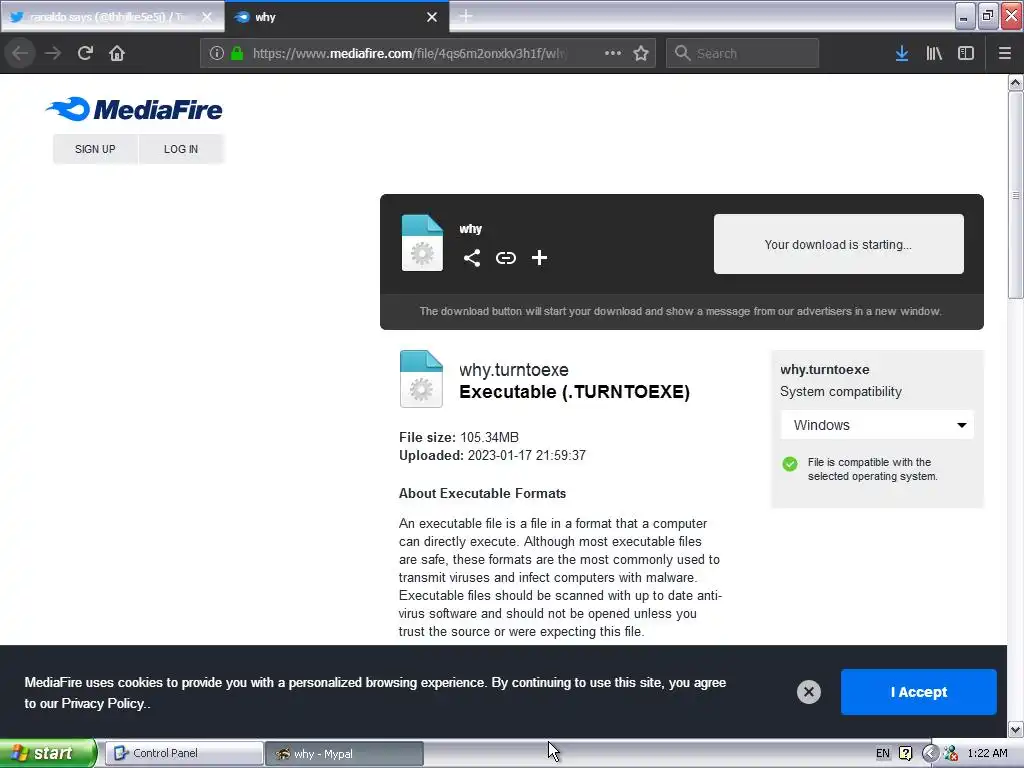Viewport: 1024px width, 768px height.
Task: Click the network connection tray icon
Action: [x=951, y=753]
